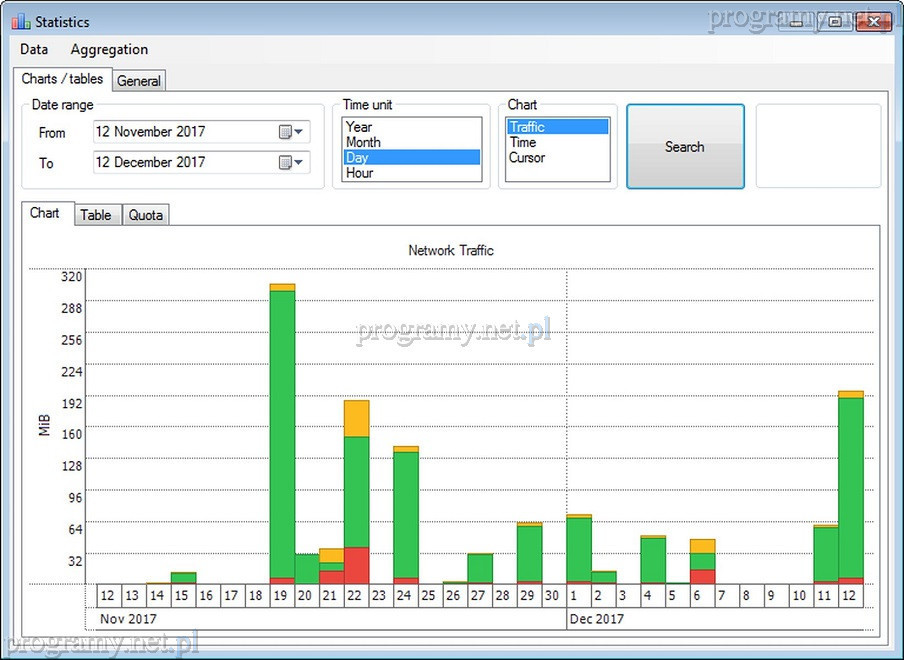The width and height of the screenshot is (904, 660).
Task: Open the Aggregation menu
Action: pyautogui.click(x=109, y=49)
